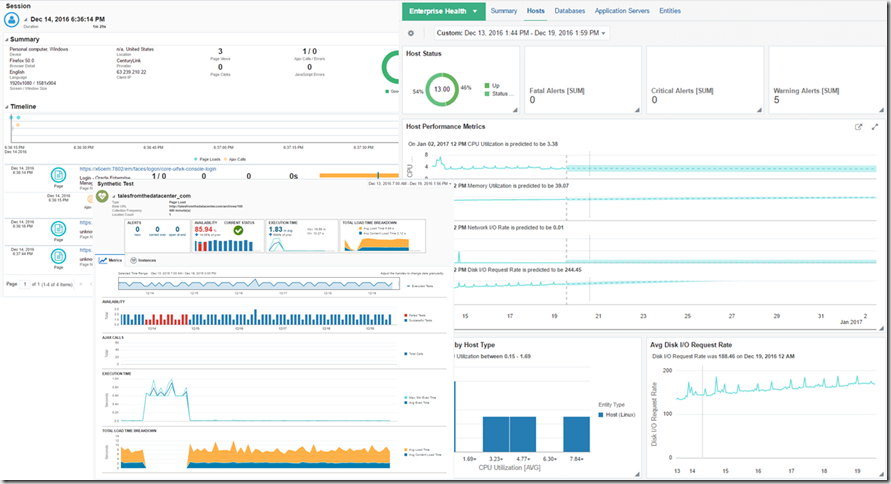The width and height of the screenshot is (891, 484).
Task: Click the Page Loads legend in Timeline
Action: coord(207,159)
